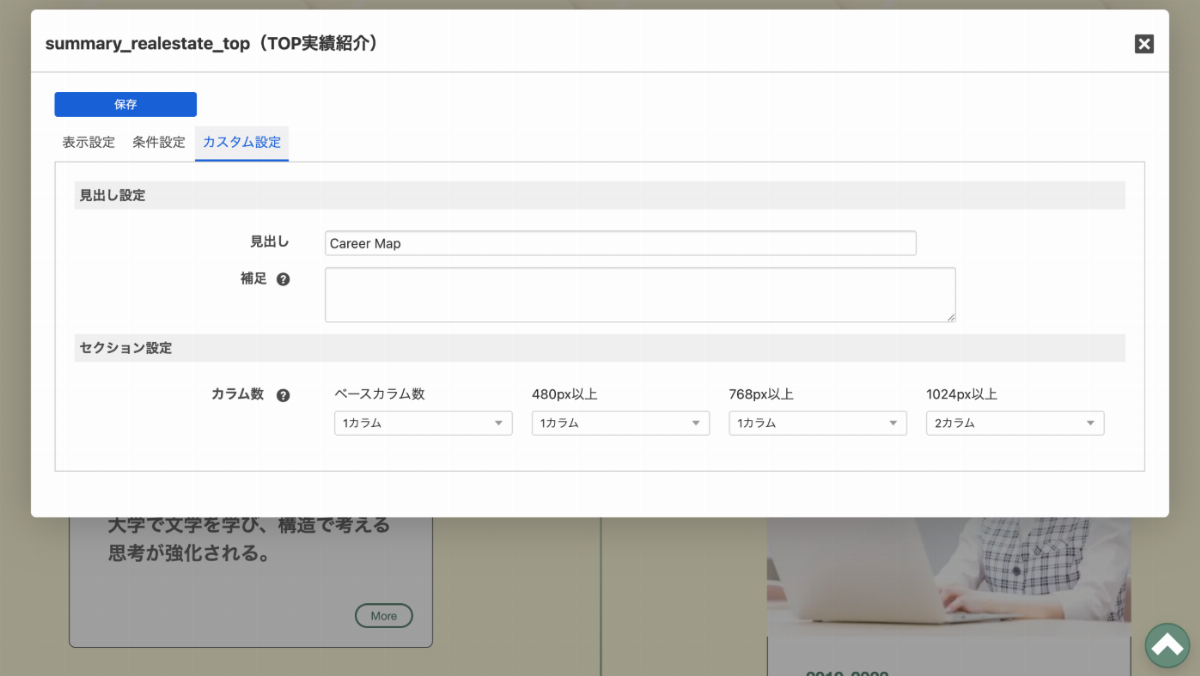Click the セクション設定 section header

point(600,348)
